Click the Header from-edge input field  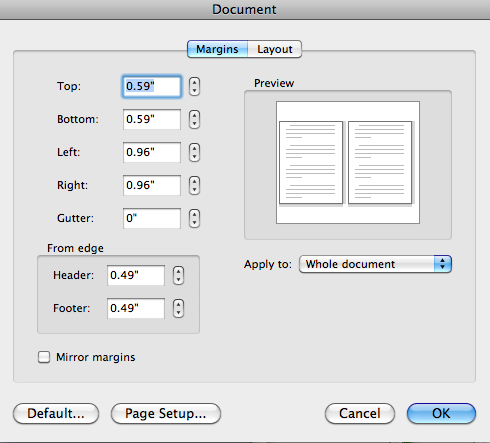[x=136, y=275]
